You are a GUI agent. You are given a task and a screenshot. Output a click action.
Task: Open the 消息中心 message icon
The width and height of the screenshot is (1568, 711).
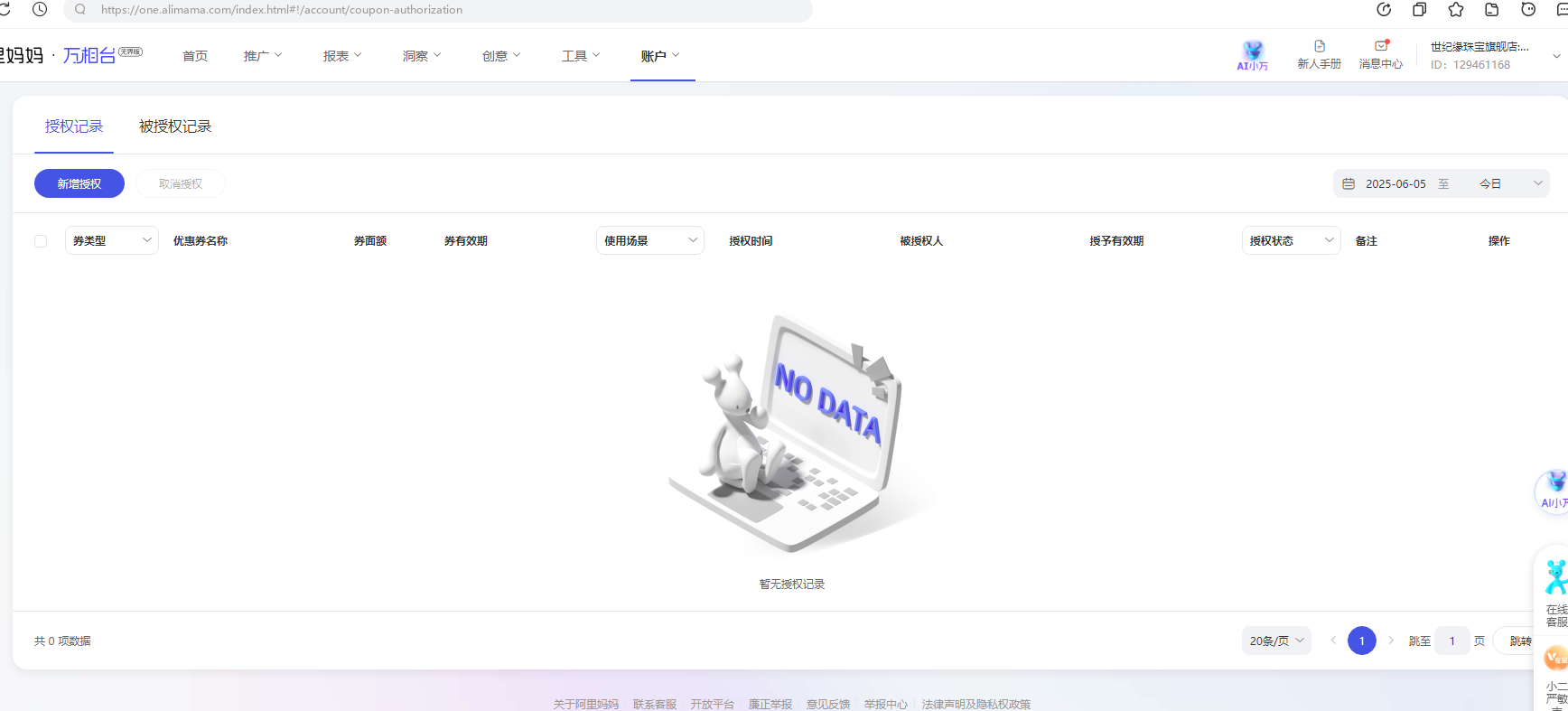[1380, 47]
